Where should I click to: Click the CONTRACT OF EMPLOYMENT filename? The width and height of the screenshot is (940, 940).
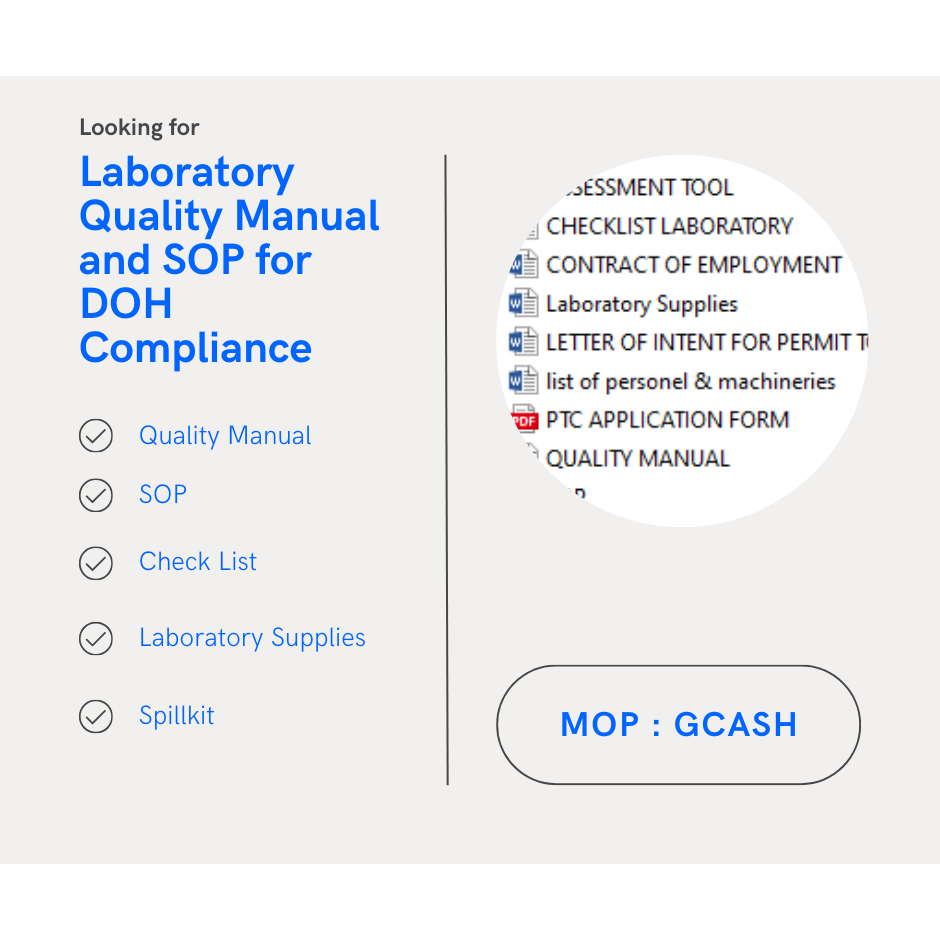pyautogui.click(x=694, y=264)
